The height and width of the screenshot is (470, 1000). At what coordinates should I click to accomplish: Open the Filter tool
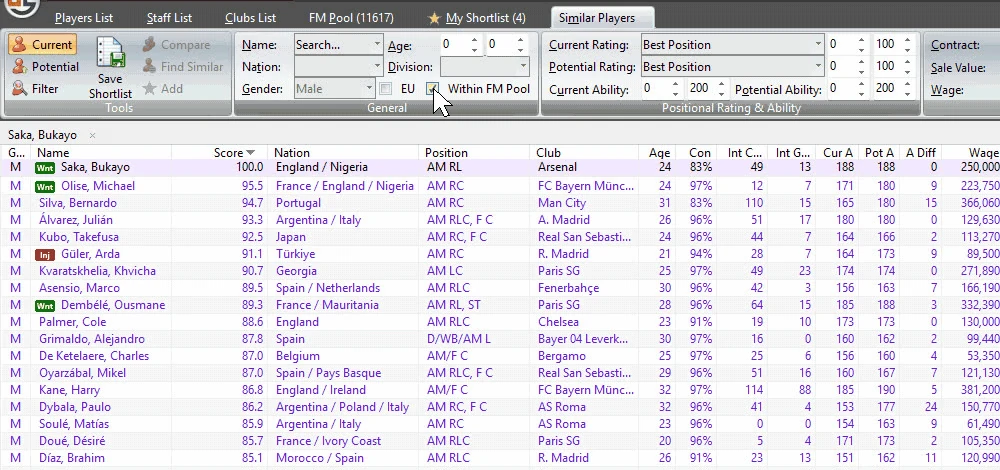[x=36, y=89]
